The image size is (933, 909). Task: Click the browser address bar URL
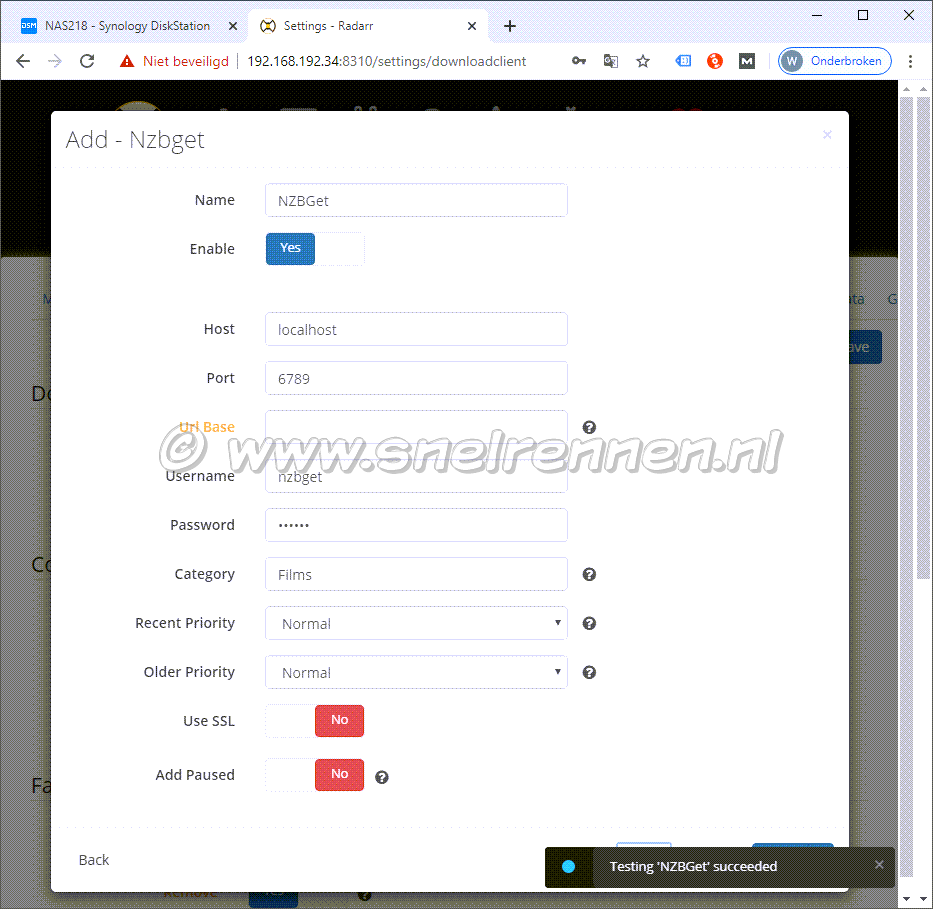387,61
